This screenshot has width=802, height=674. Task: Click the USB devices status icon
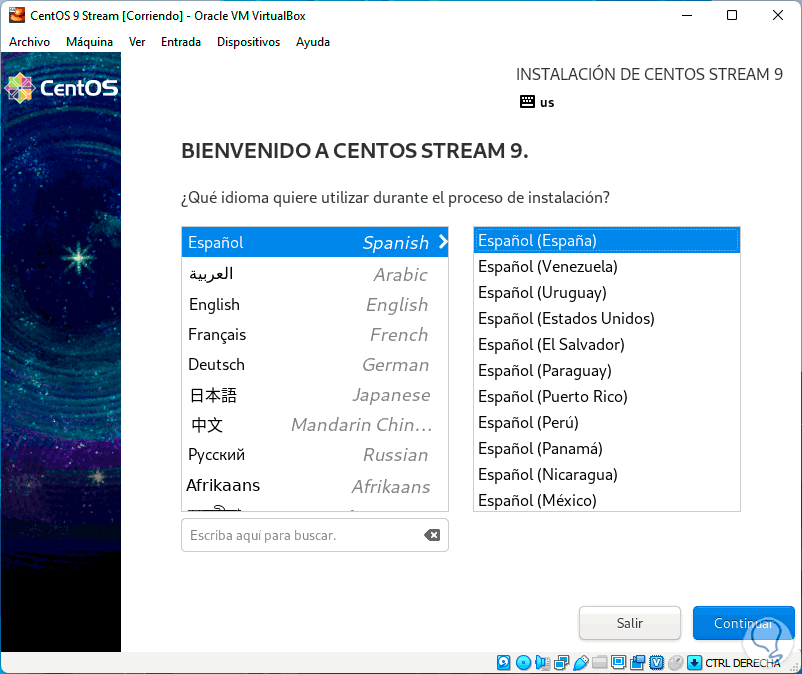[x=581, y=663]
